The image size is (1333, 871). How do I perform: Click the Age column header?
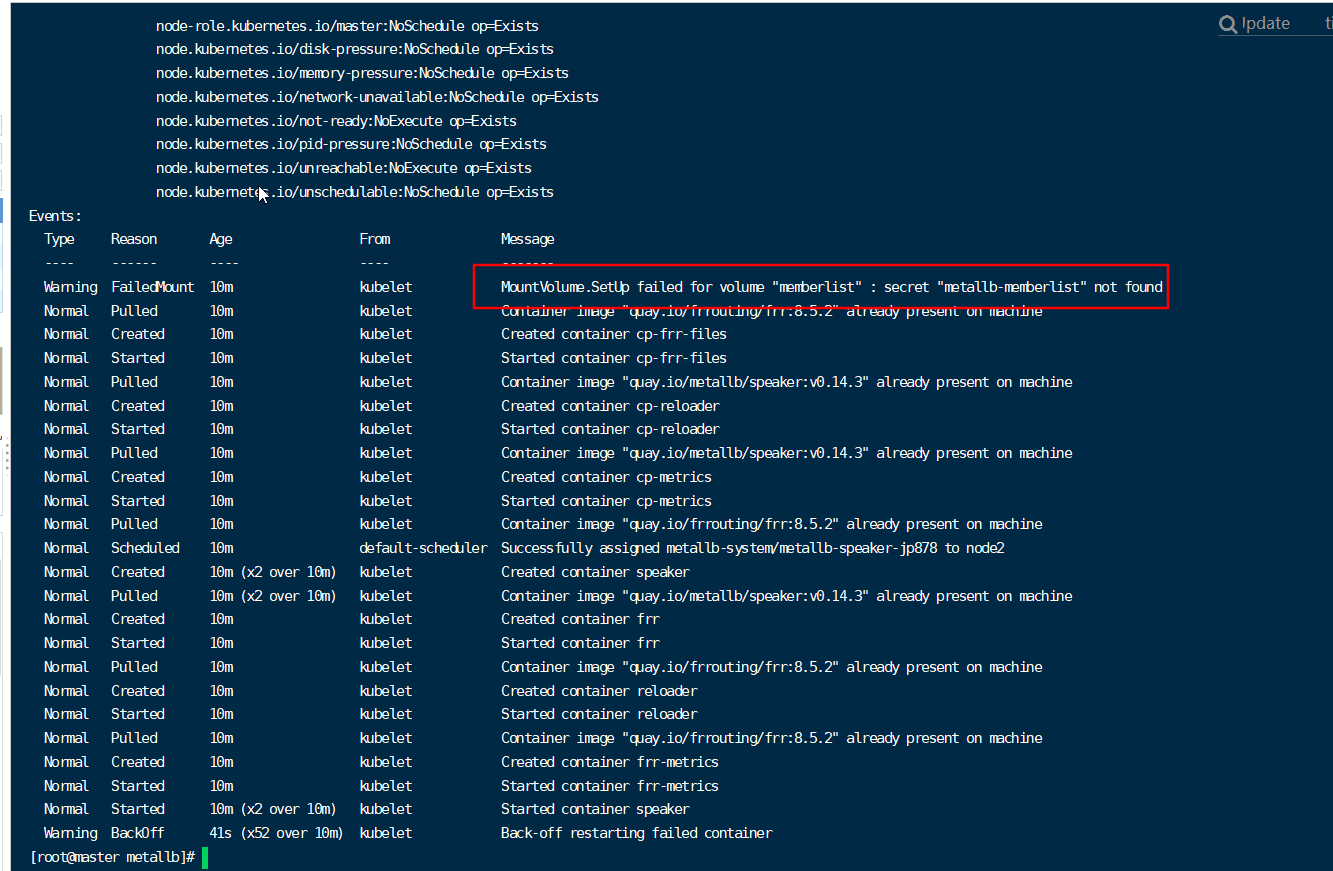[221, 239]
